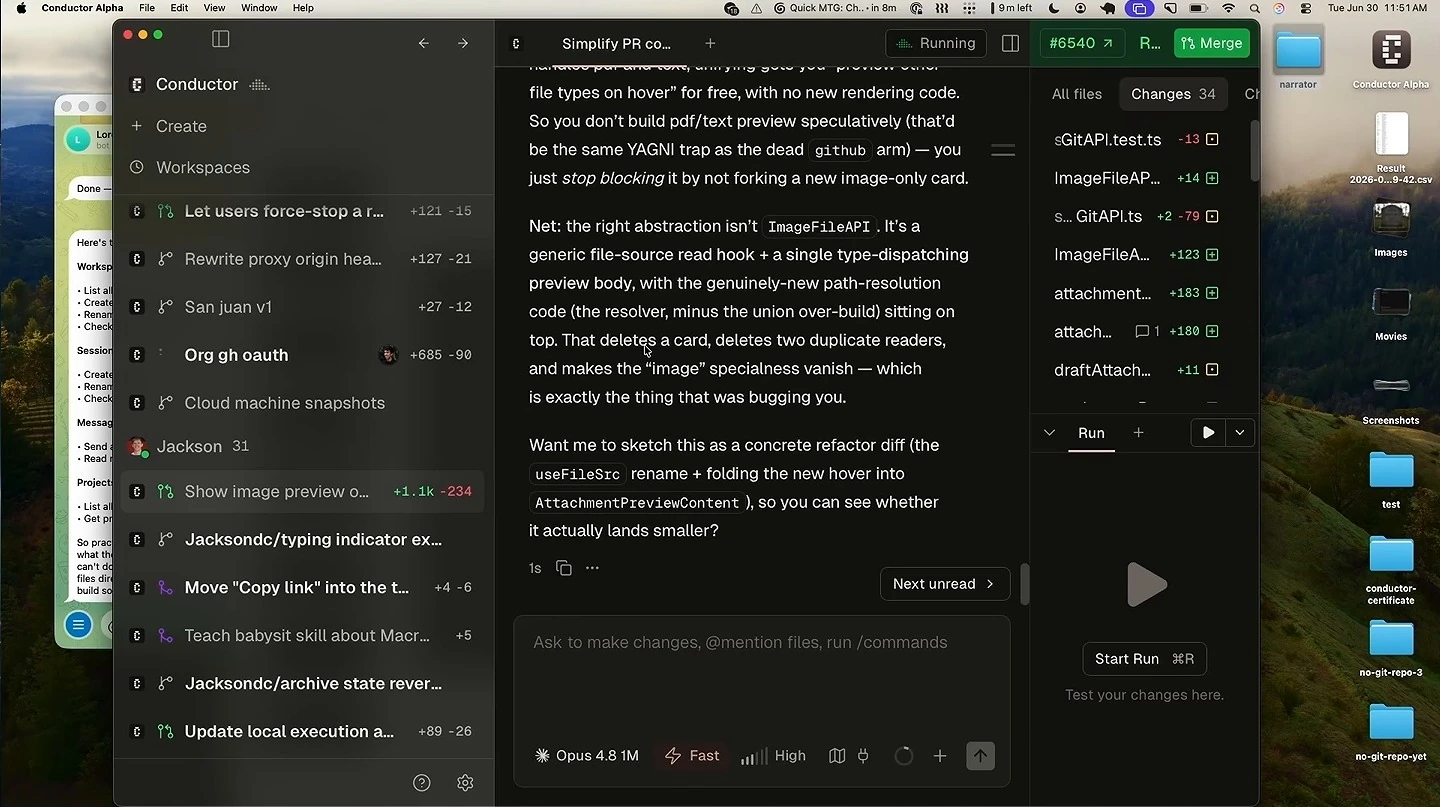Viewport: 1440px width, 807px height.
Task: Copy the assistant message
Action: point(564,568)
